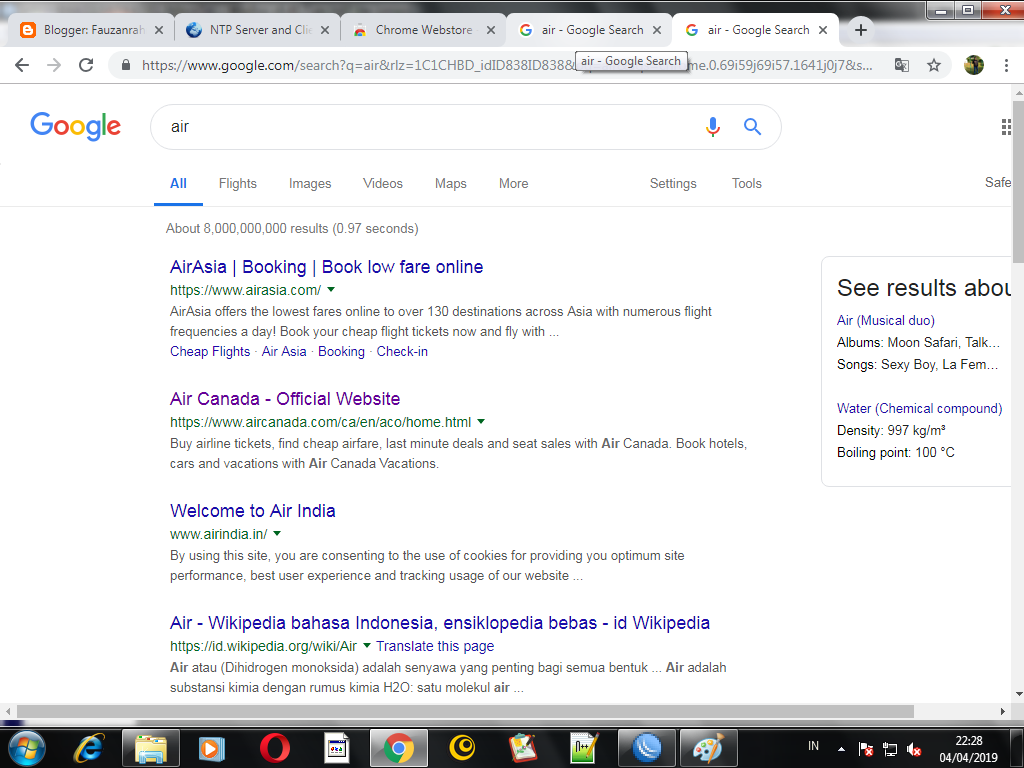The height and width of the screenshot is (768, 1024).
Task: Select the Images search tab
Action: click(x=310, y=184)
